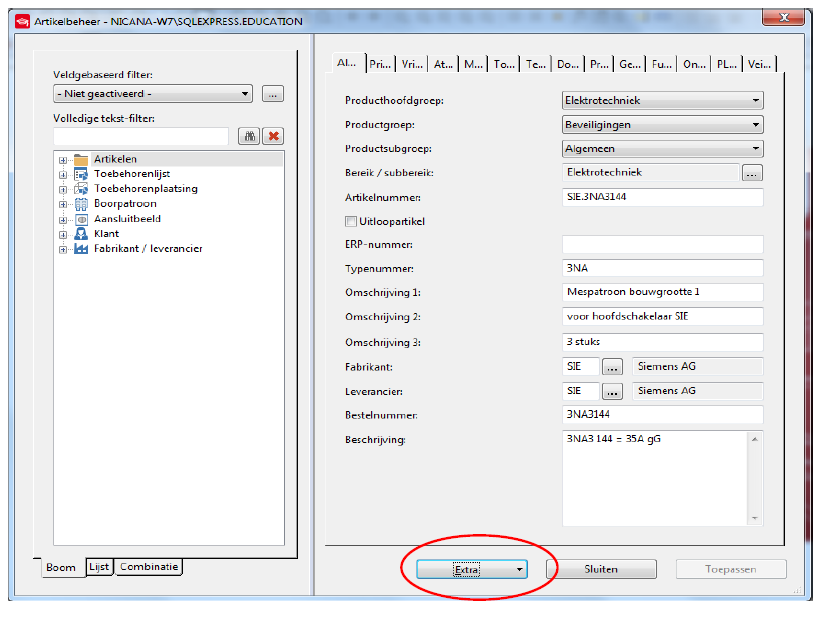The width and height of the screenshot is (838, 618).
Task: Click the Boorpatroon icon
Action: (x=81, y=204)
